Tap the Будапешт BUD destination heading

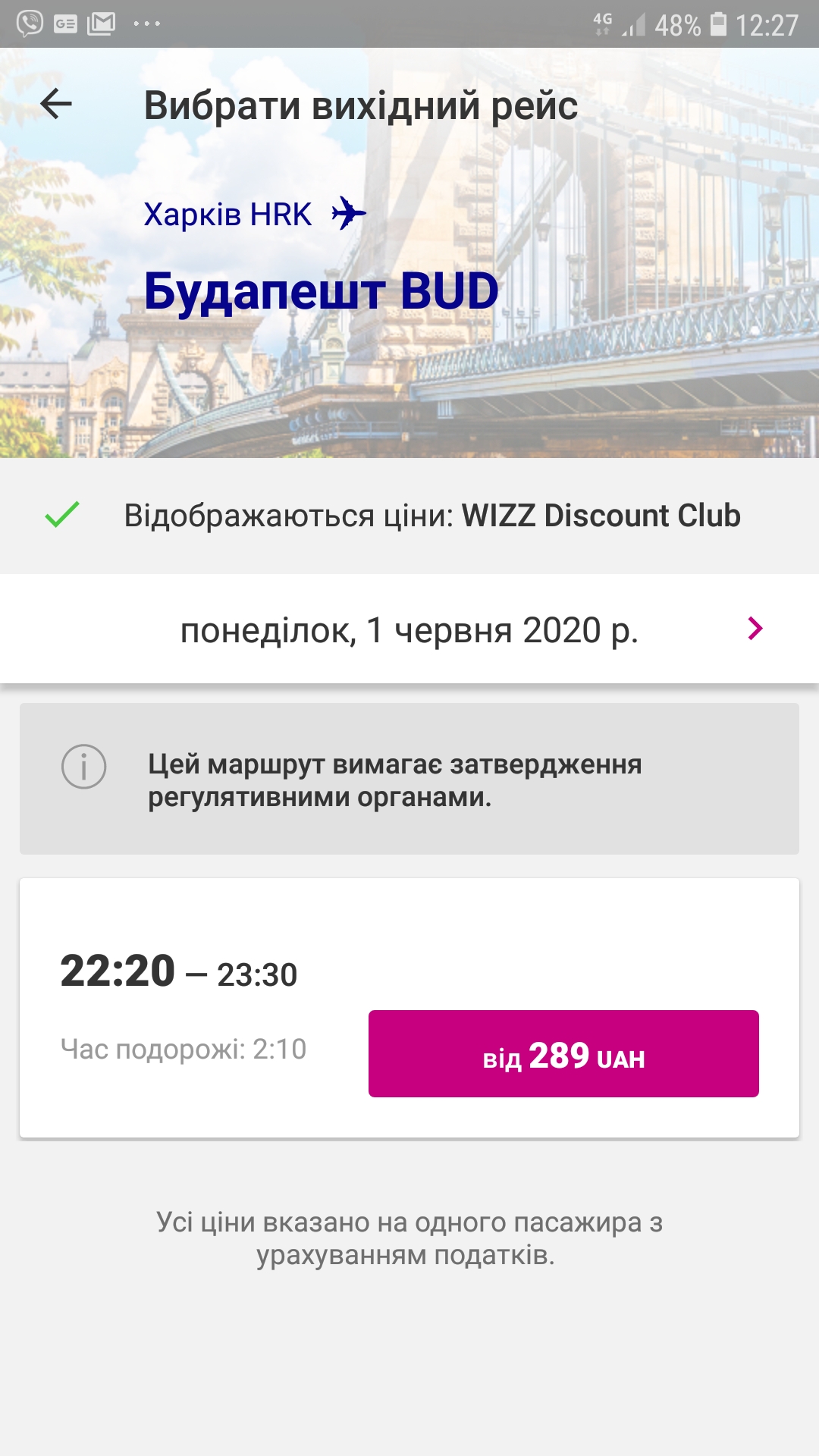(322, 291)
